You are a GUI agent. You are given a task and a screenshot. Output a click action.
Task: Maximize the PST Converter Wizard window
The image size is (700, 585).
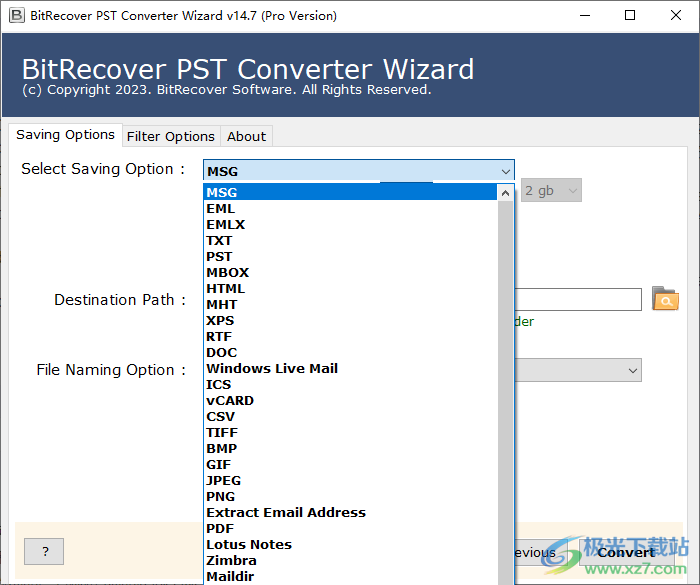coord(630,16)
